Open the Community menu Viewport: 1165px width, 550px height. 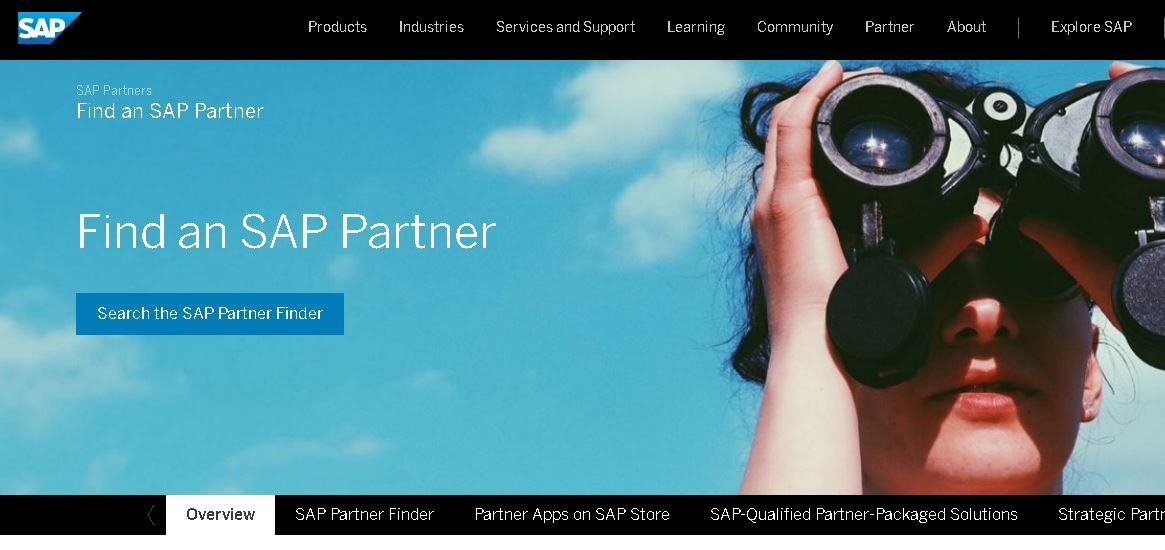795,27
